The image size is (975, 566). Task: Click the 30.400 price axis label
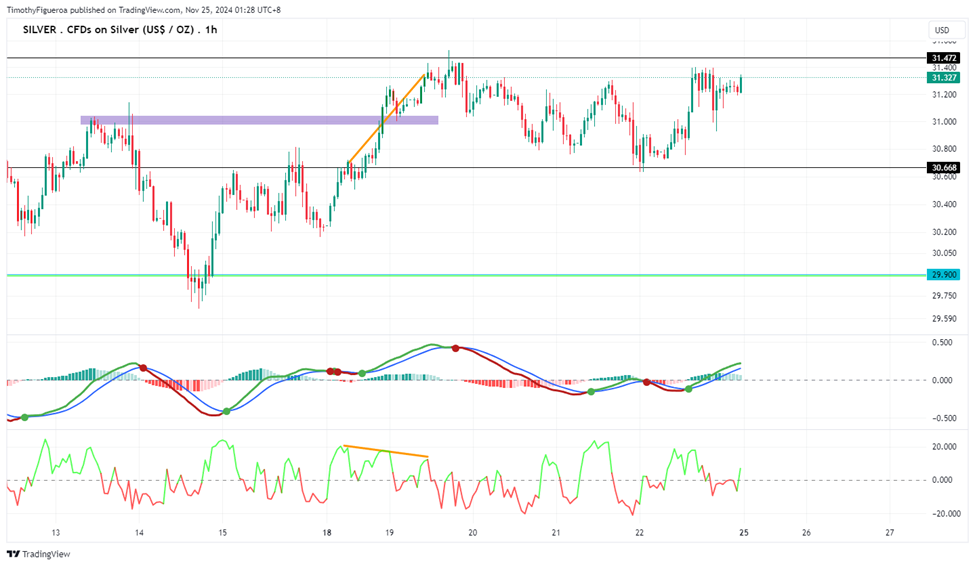click(944, 204)
